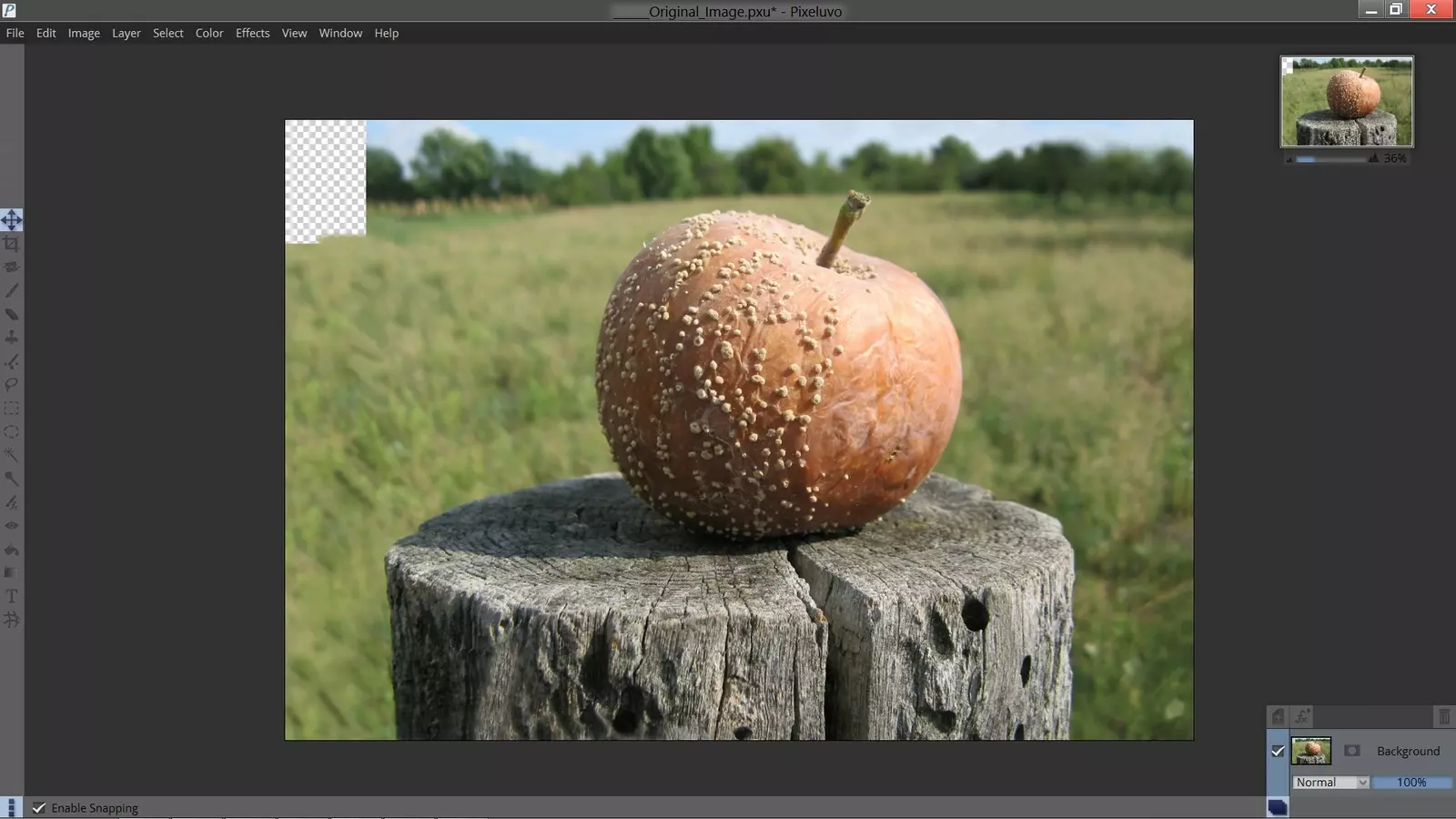Hide the Background layer via checkbox
The height and width of the screenshot is (819, 1456).
(1278, 752)
